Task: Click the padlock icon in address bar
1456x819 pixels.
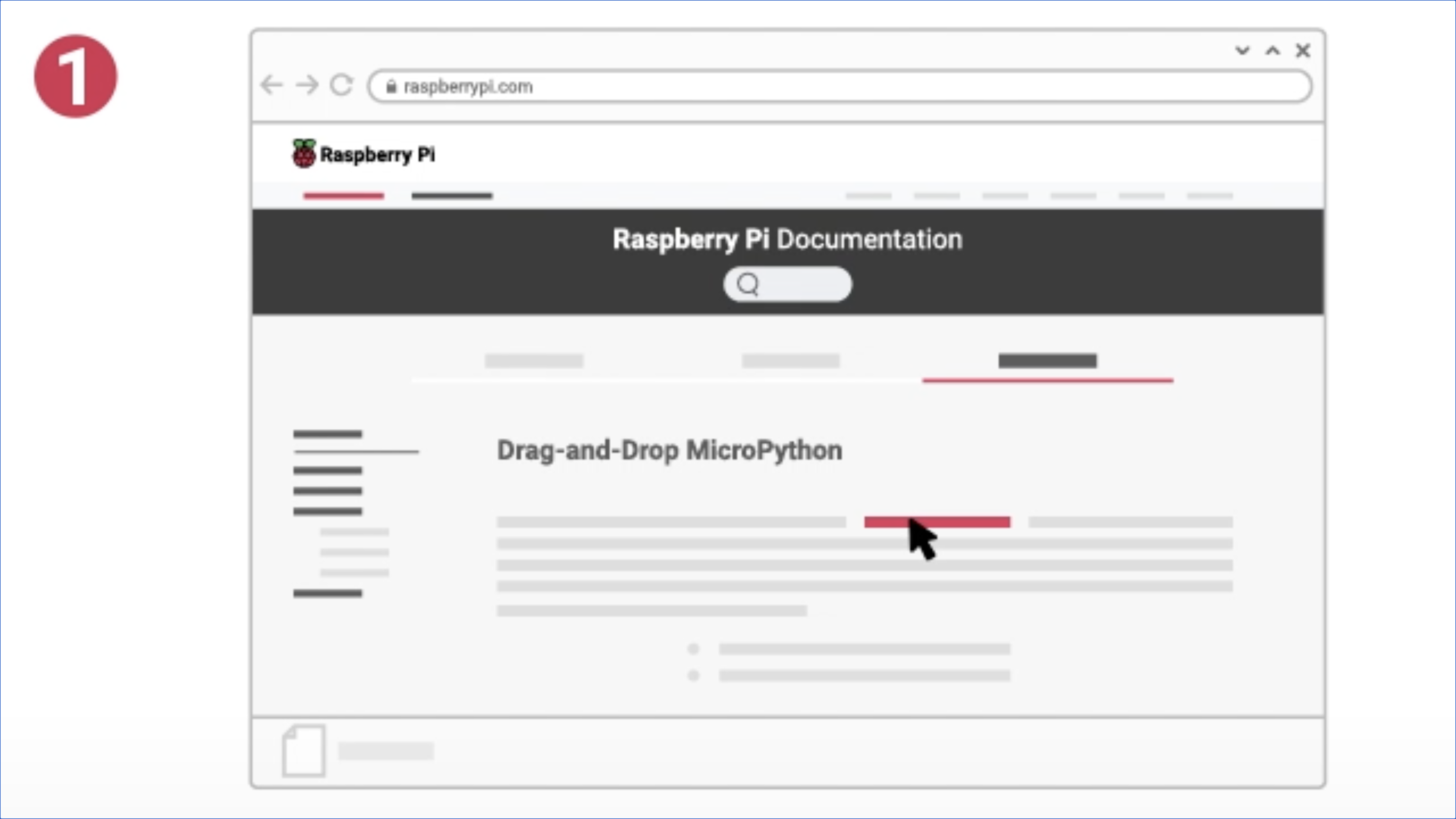Action: [391, 86]
